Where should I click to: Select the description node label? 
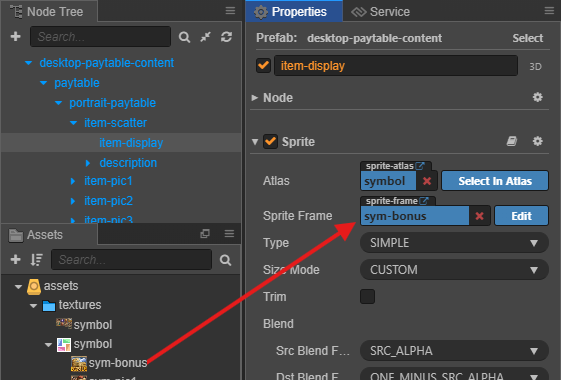click(128, 163)
